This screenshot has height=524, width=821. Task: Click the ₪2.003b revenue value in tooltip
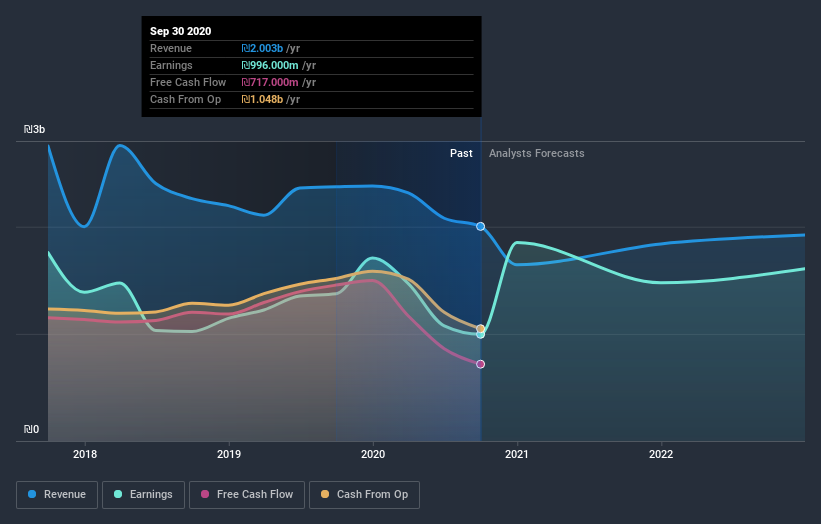262,48
